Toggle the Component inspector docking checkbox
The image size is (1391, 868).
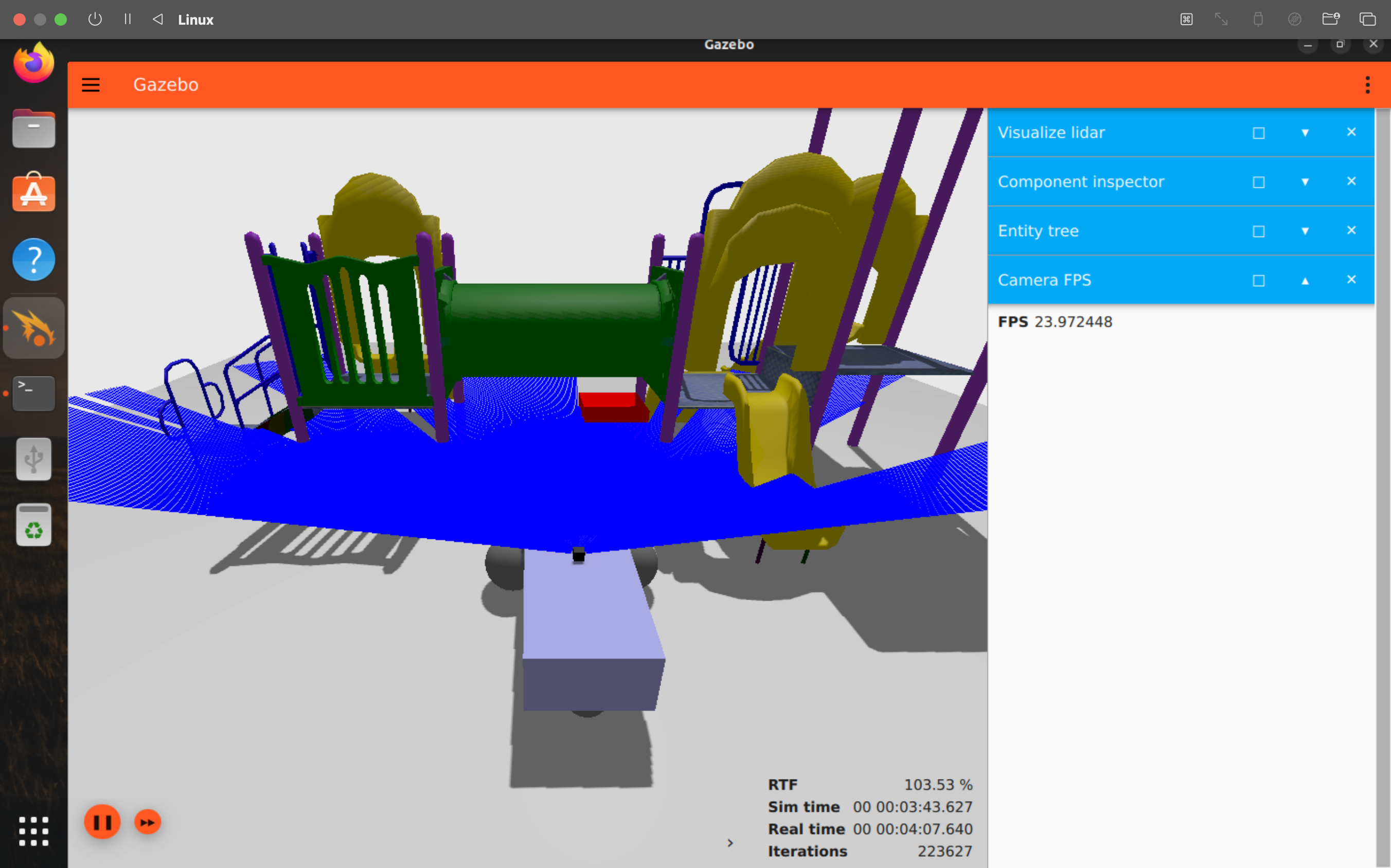coord(1258,182)
